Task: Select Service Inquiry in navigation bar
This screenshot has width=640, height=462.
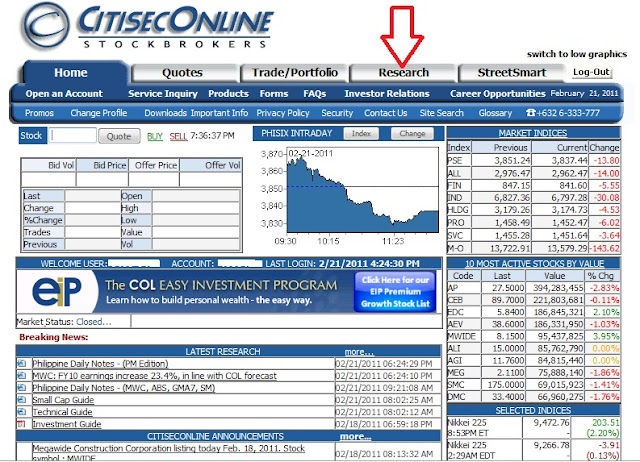Action: point(163,93)
